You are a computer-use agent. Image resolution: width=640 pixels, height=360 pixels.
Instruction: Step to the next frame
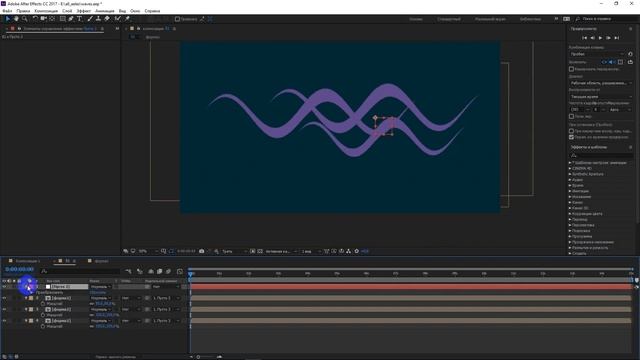tap(608, 38)
